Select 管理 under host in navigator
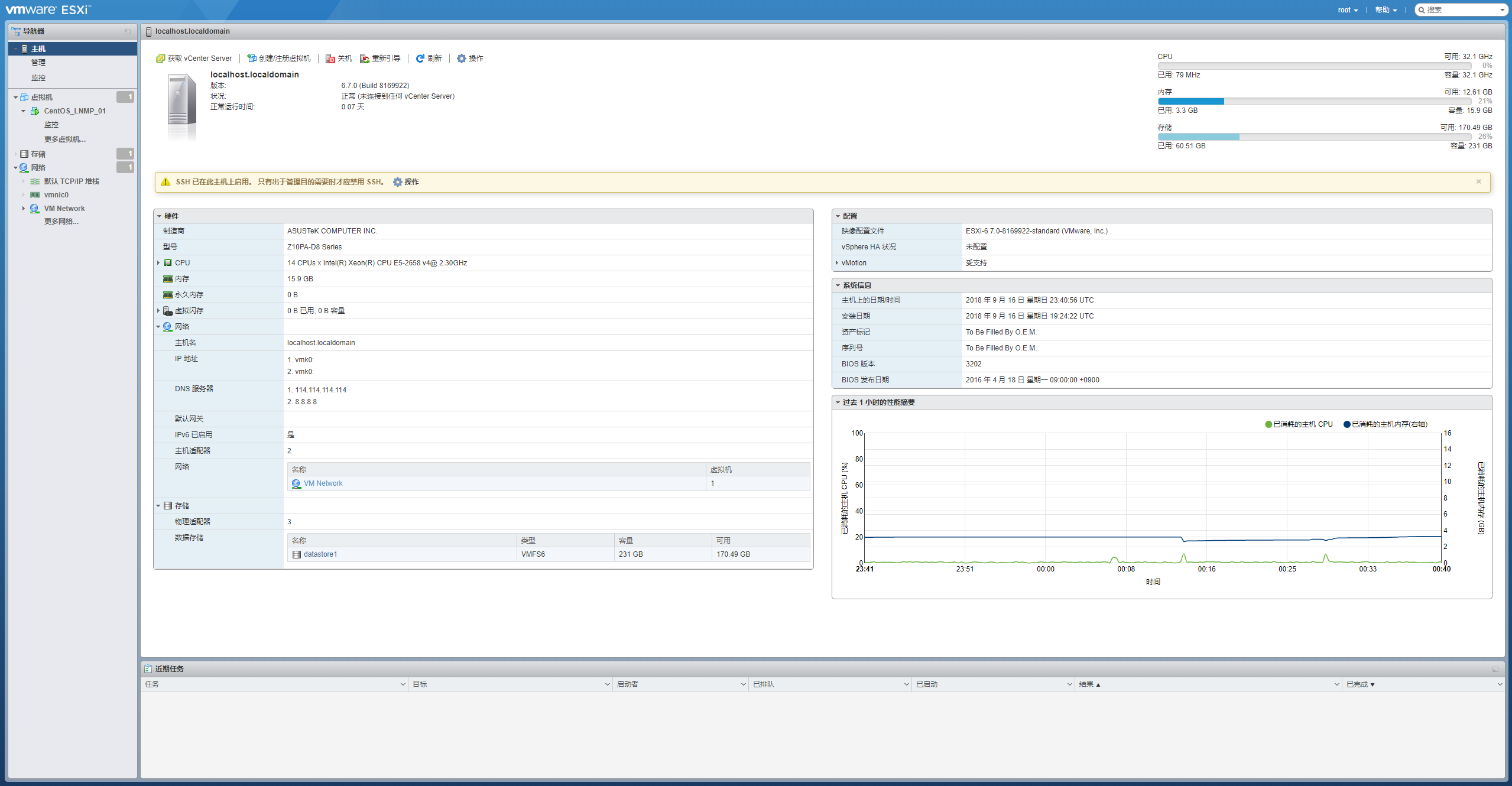 tap(38, 63)
